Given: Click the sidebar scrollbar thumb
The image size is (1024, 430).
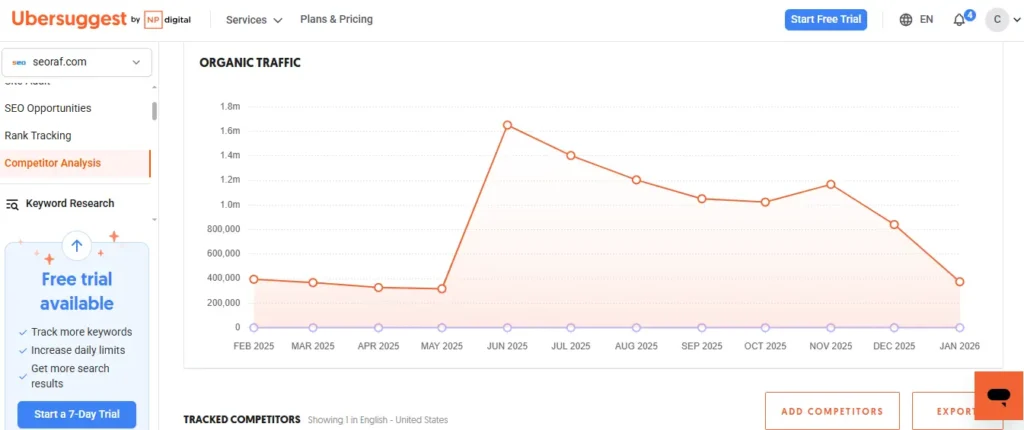Looking at the screenshot, I should click(154, 110).
